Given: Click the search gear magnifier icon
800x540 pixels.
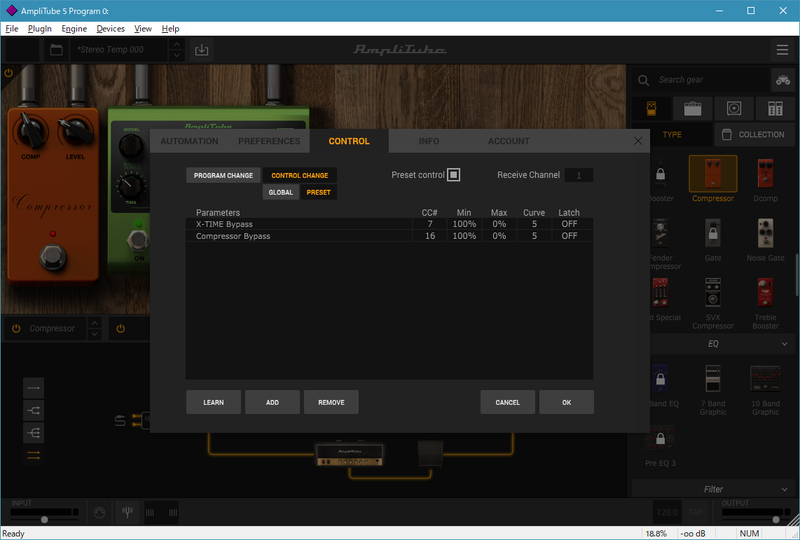Looking at the screenshot, I should (643, 80).
